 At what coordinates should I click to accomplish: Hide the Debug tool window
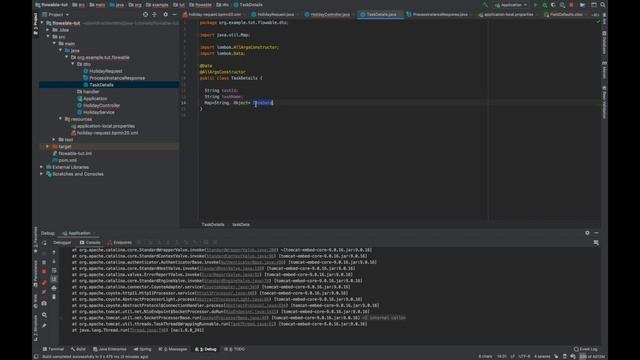596,233
